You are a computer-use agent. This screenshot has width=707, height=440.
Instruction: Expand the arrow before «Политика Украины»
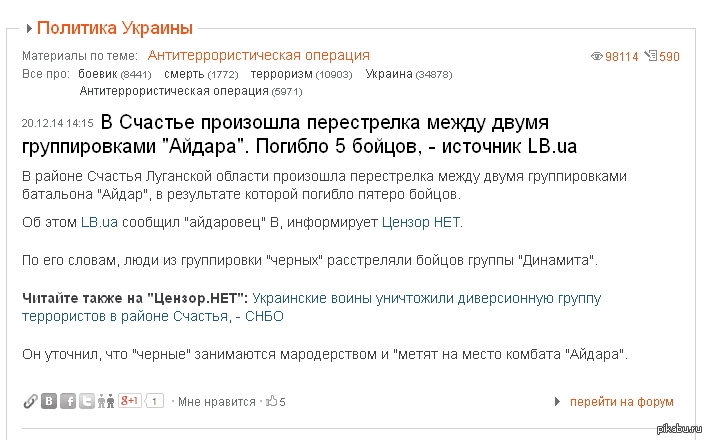pos(28,28)
